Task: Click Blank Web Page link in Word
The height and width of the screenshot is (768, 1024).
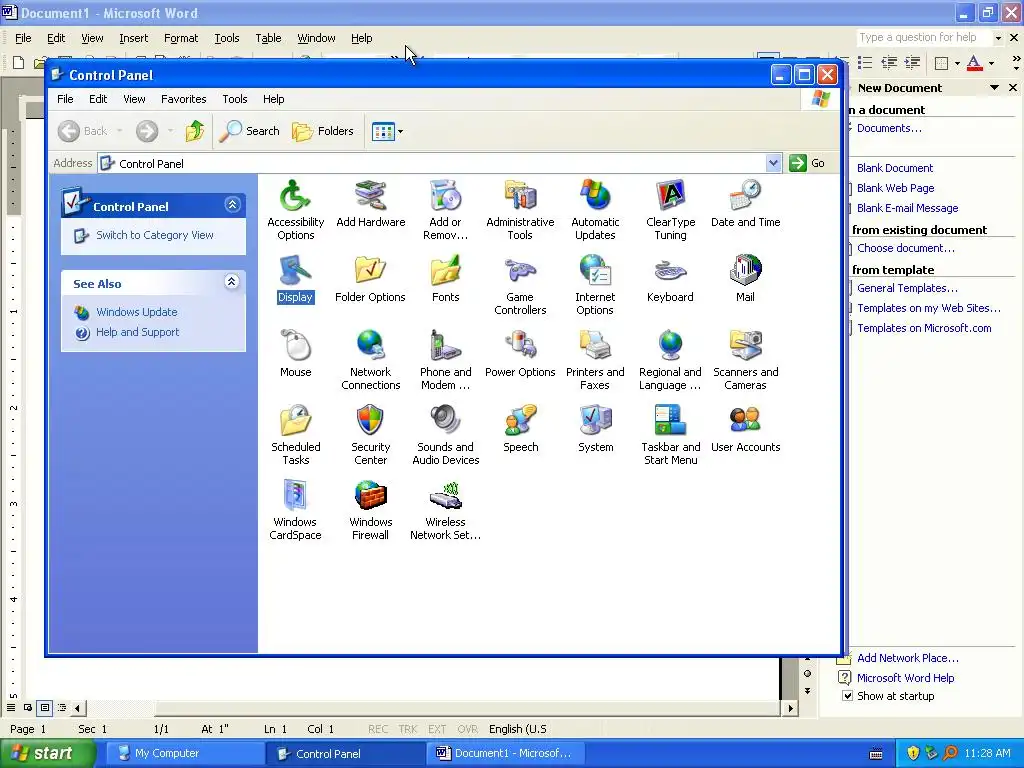Action: tap(895, 188)
